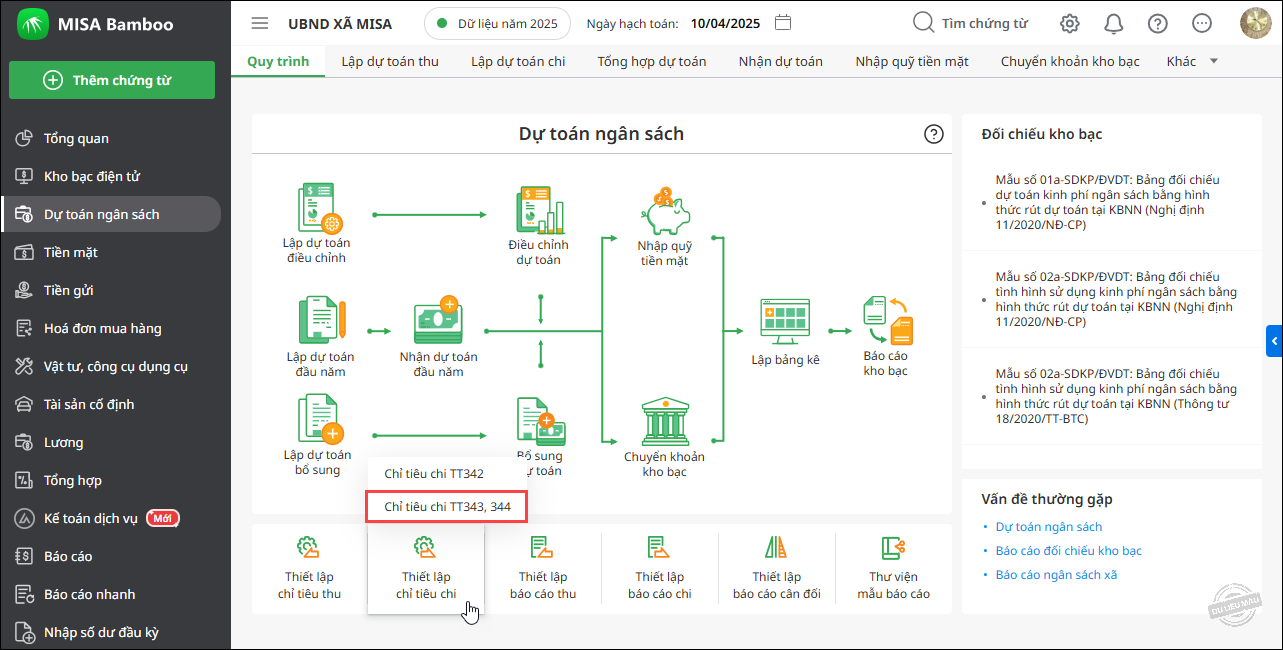Viewport: 1283px width, 650px height.
Task: Go to Nhập số dư đầu kỳ in sidebar
Action: [x=112, y=632]
